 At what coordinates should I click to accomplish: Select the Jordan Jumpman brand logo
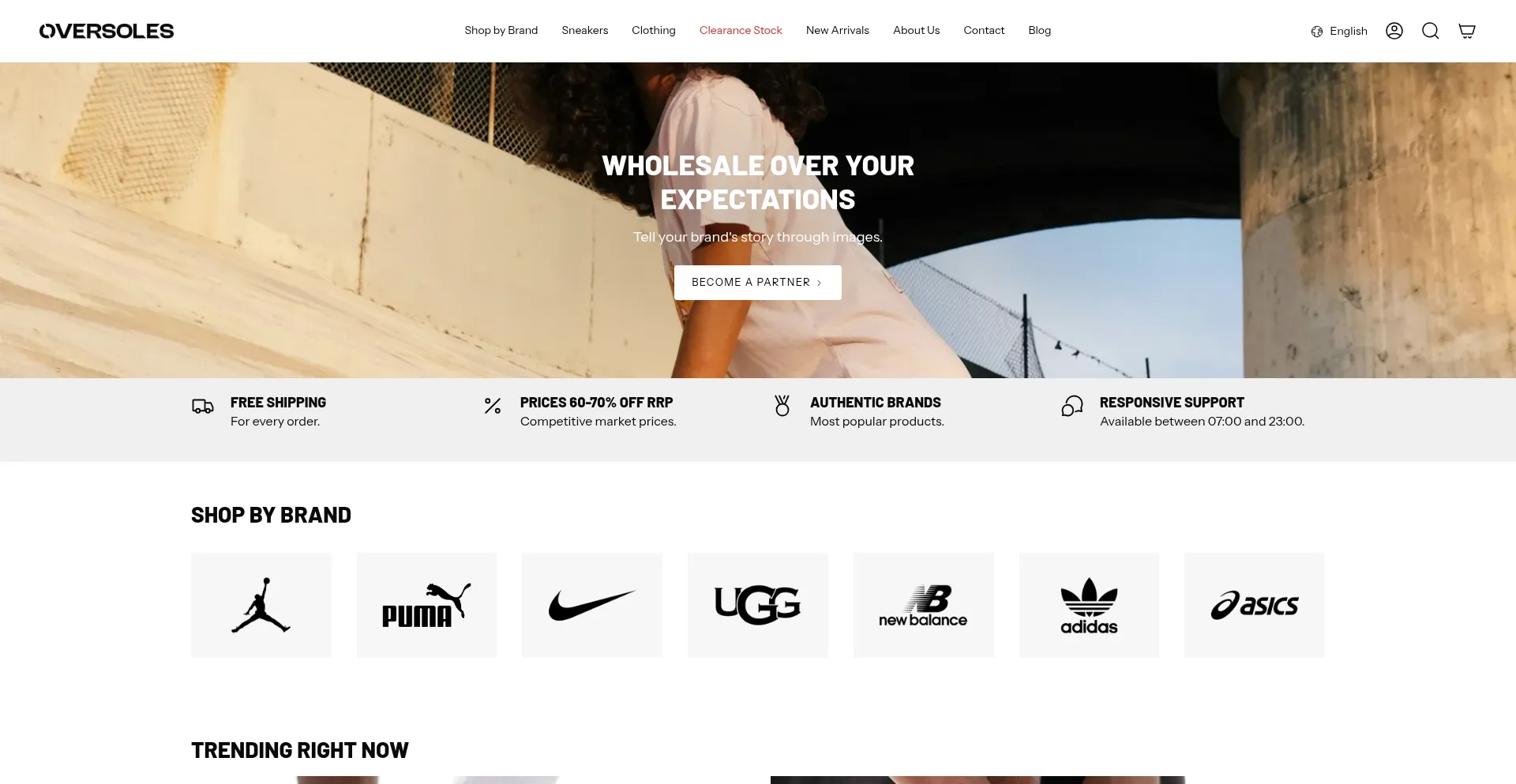coord(261,605)
